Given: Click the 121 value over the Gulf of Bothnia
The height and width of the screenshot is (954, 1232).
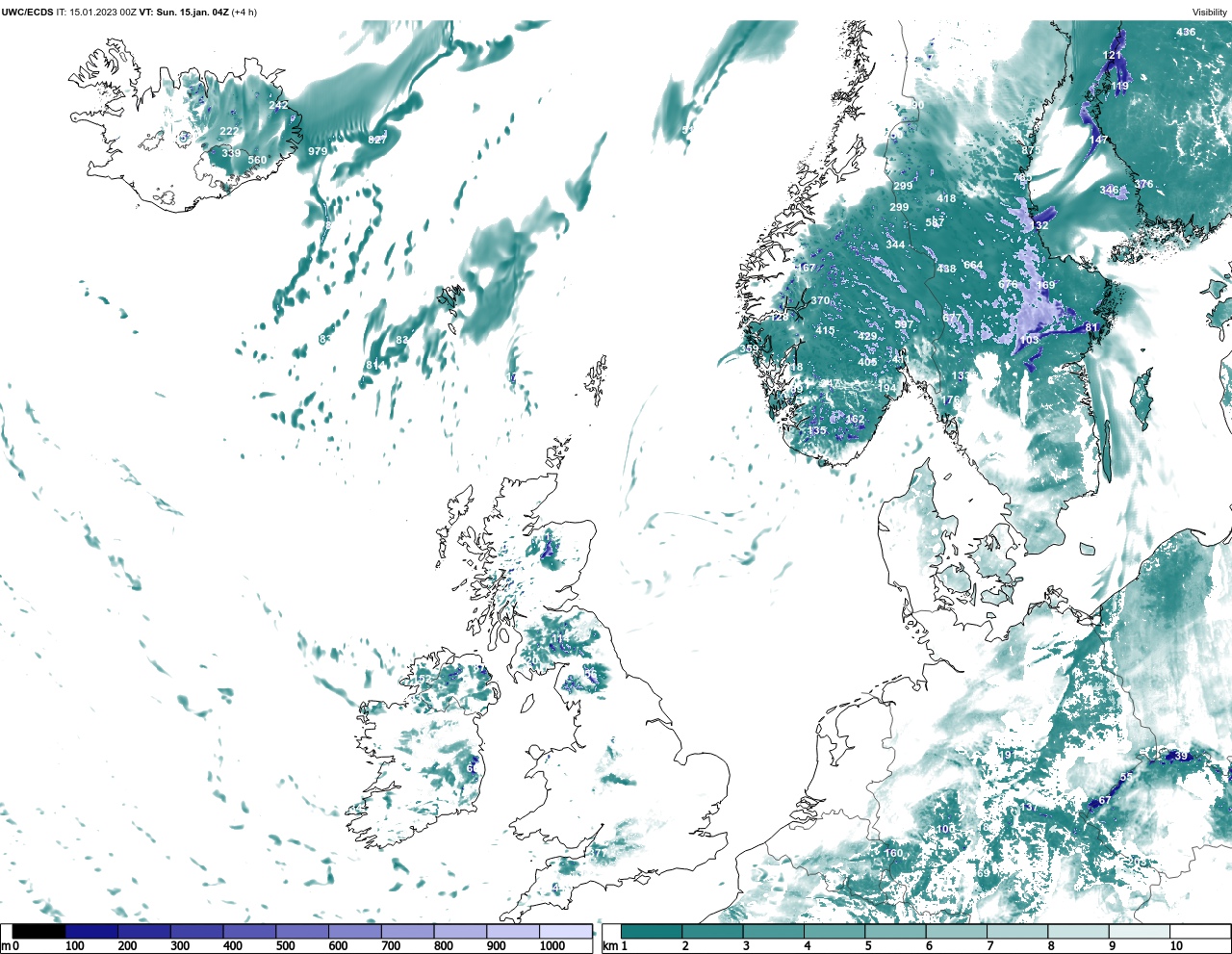Looking at the screenshot, I should 1112,55.
